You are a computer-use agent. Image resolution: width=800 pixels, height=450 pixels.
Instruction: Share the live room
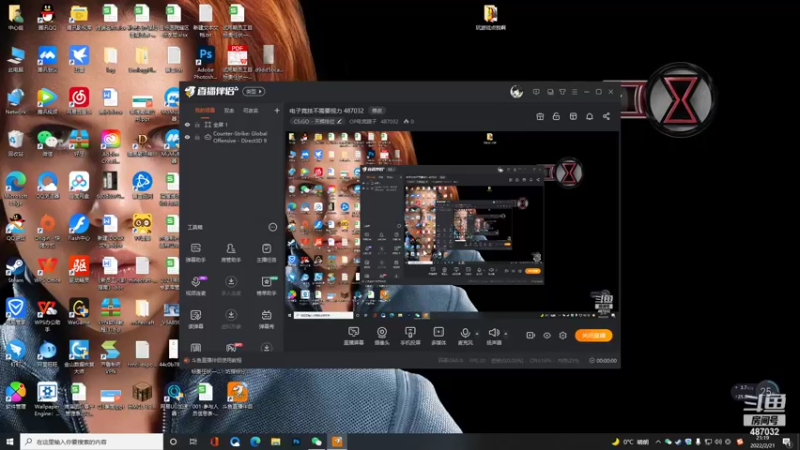pos(606,116)
